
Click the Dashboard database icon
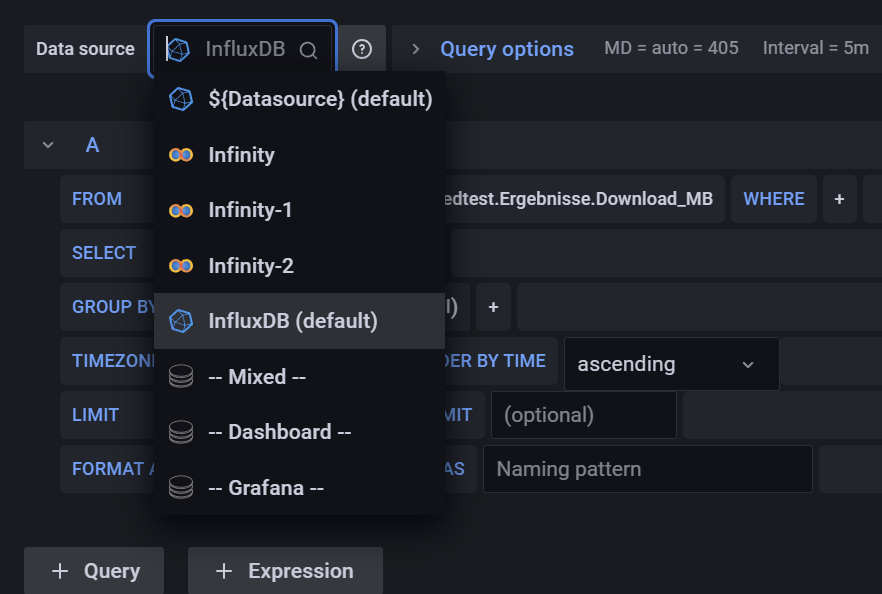point(181,432)
